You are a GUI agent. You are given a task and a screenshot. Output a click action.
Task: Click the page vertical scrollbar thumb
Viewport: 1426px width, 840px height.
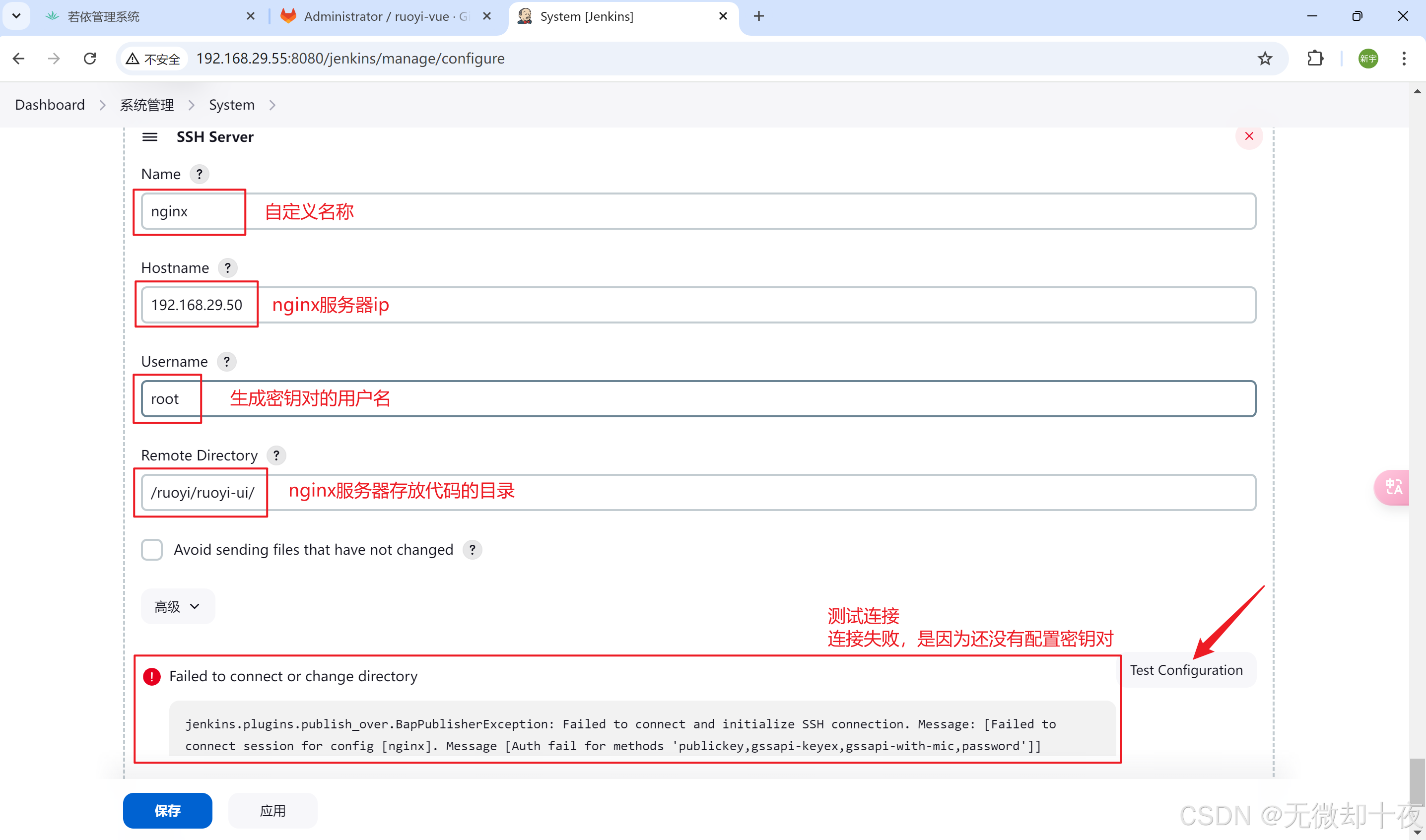tap(1417, 784)
